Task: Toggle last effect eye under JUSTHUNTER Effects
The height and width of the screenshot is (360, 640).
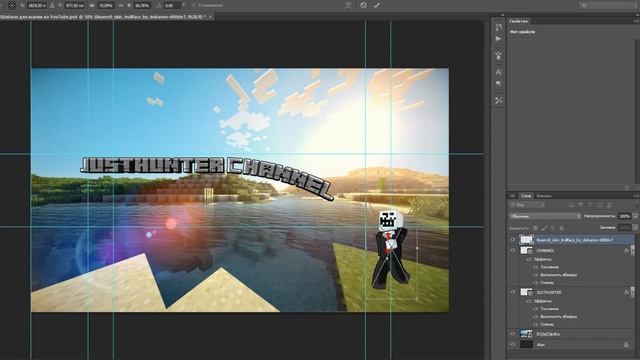Action: pyautogui.click(x=536, y=324)
